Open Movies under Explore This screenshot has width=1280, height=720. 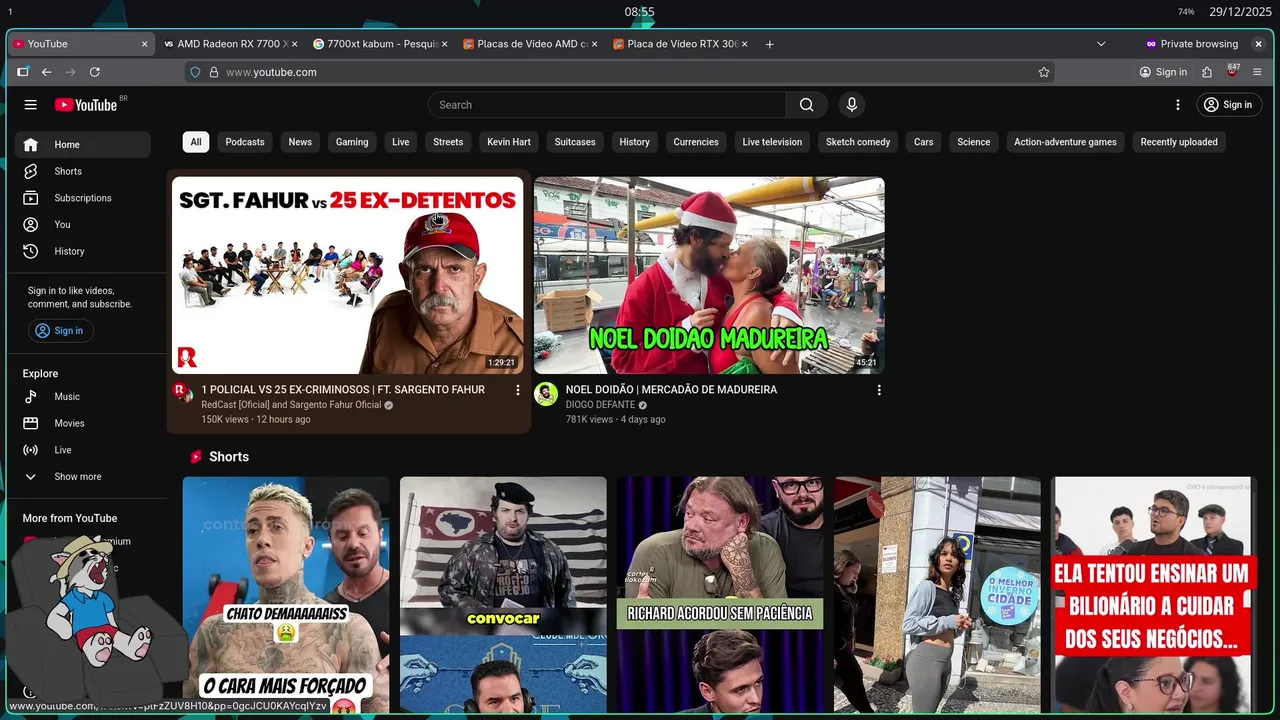point(82,423)
